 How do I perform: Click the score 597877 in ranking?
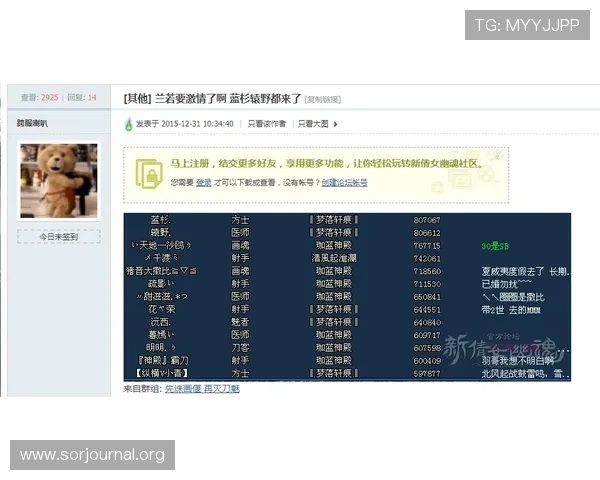click(x=427, y=373)
